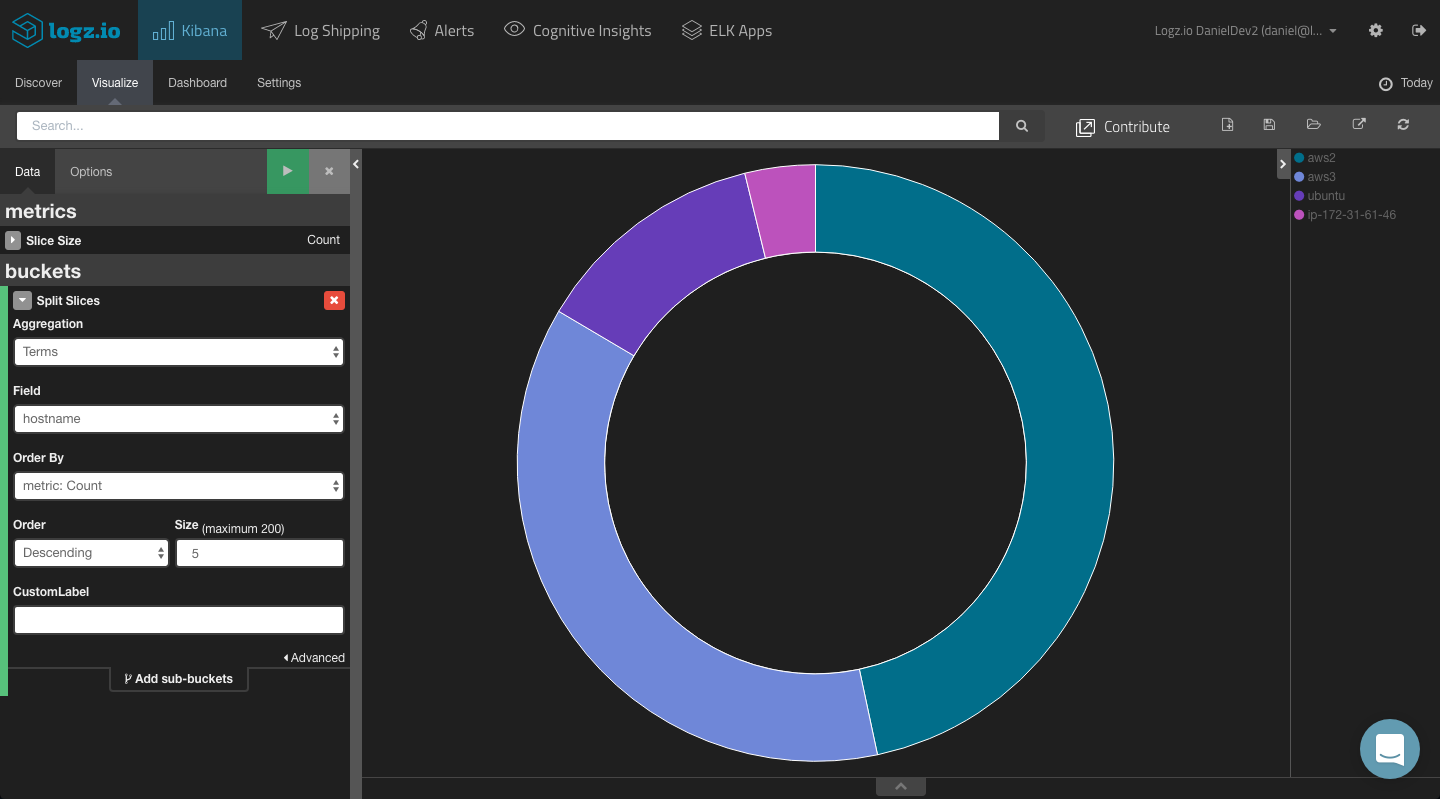This screenshot has height=799, width=1440.
Task: Expand the Slice Size metric
Action: pyautogui.click(x=13, y=240)
